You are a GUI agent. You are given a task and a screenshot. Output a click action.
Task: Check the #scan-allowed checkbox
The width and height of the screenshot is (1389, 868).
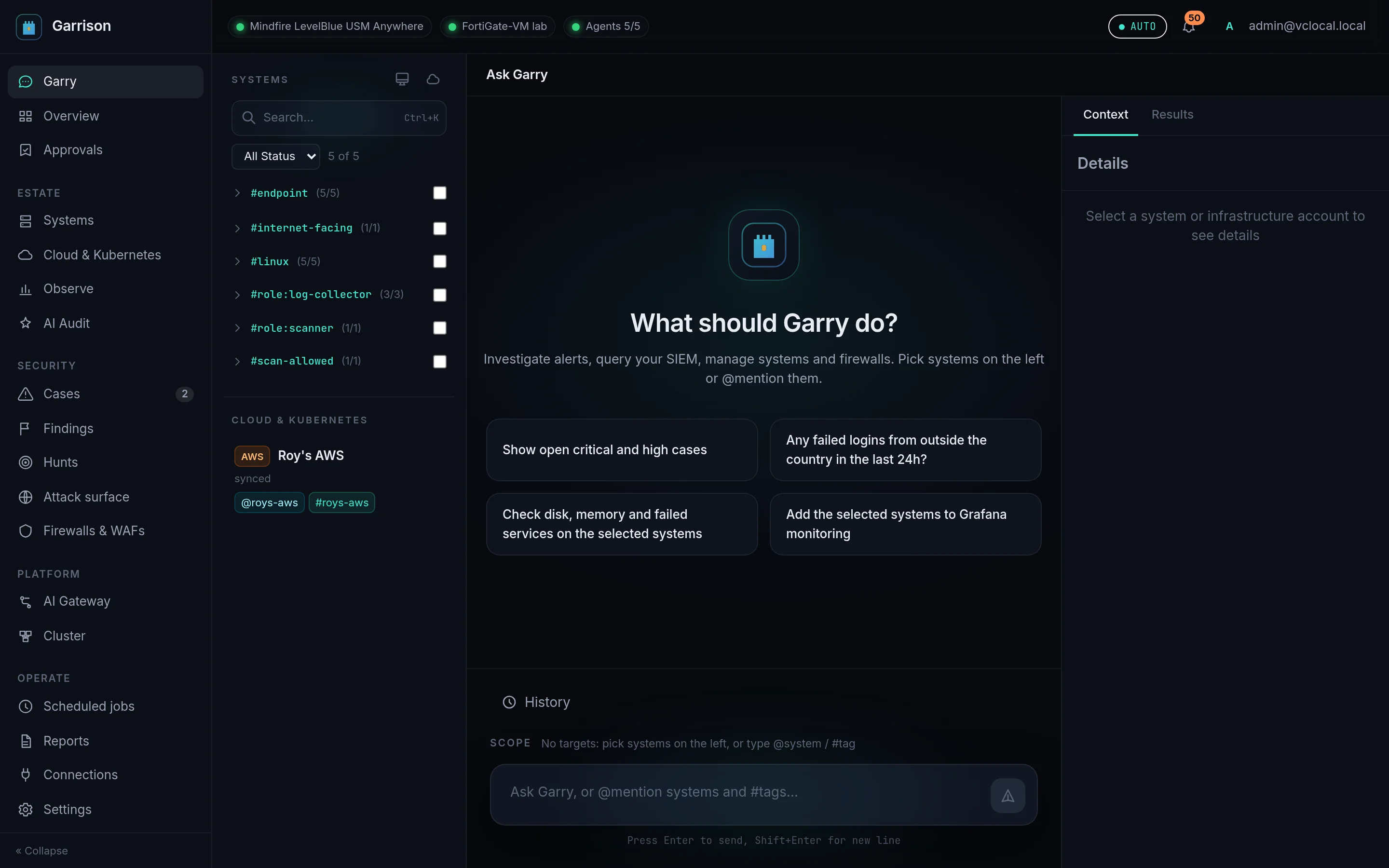click(440, 361)
